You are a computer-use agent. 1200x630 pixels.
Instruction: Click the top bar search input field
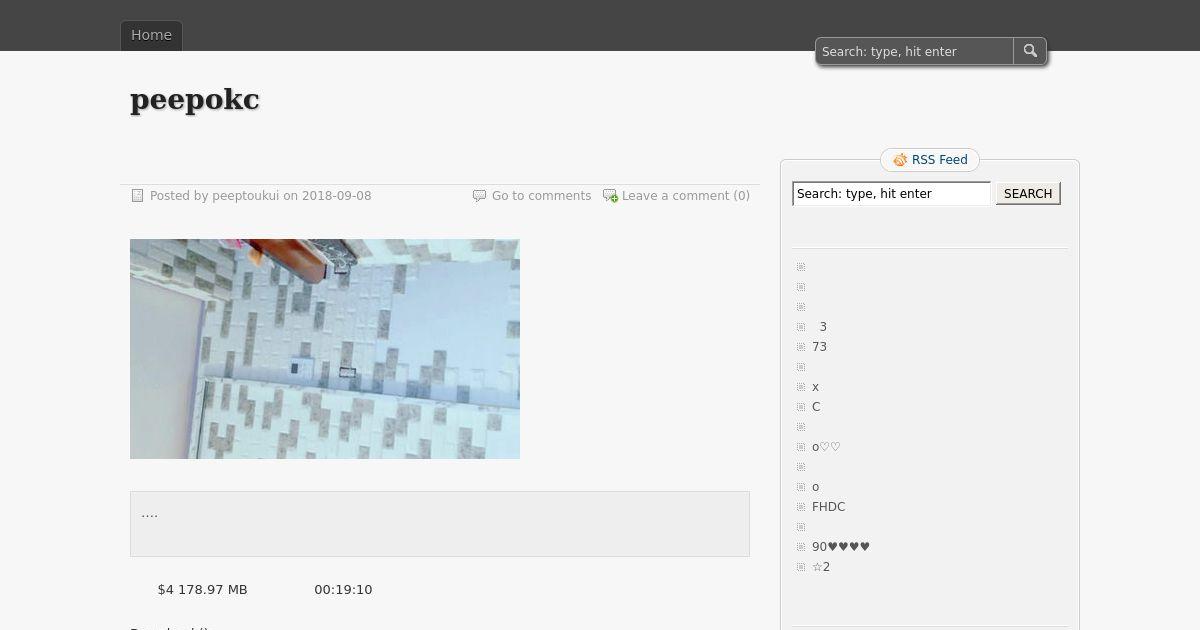[914, 51]
